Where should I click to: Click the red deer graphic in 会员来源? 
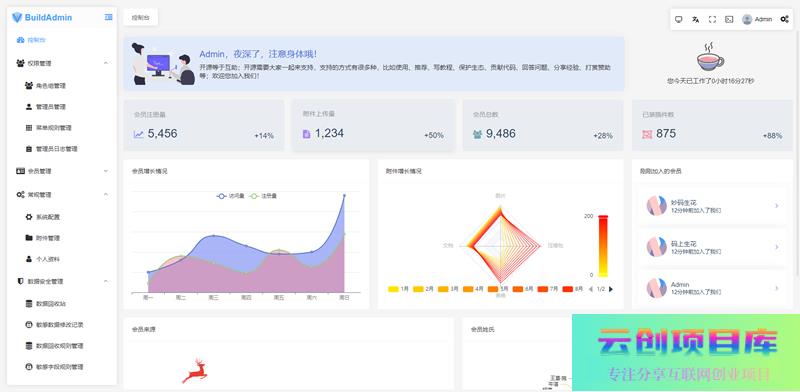[194, 371]
